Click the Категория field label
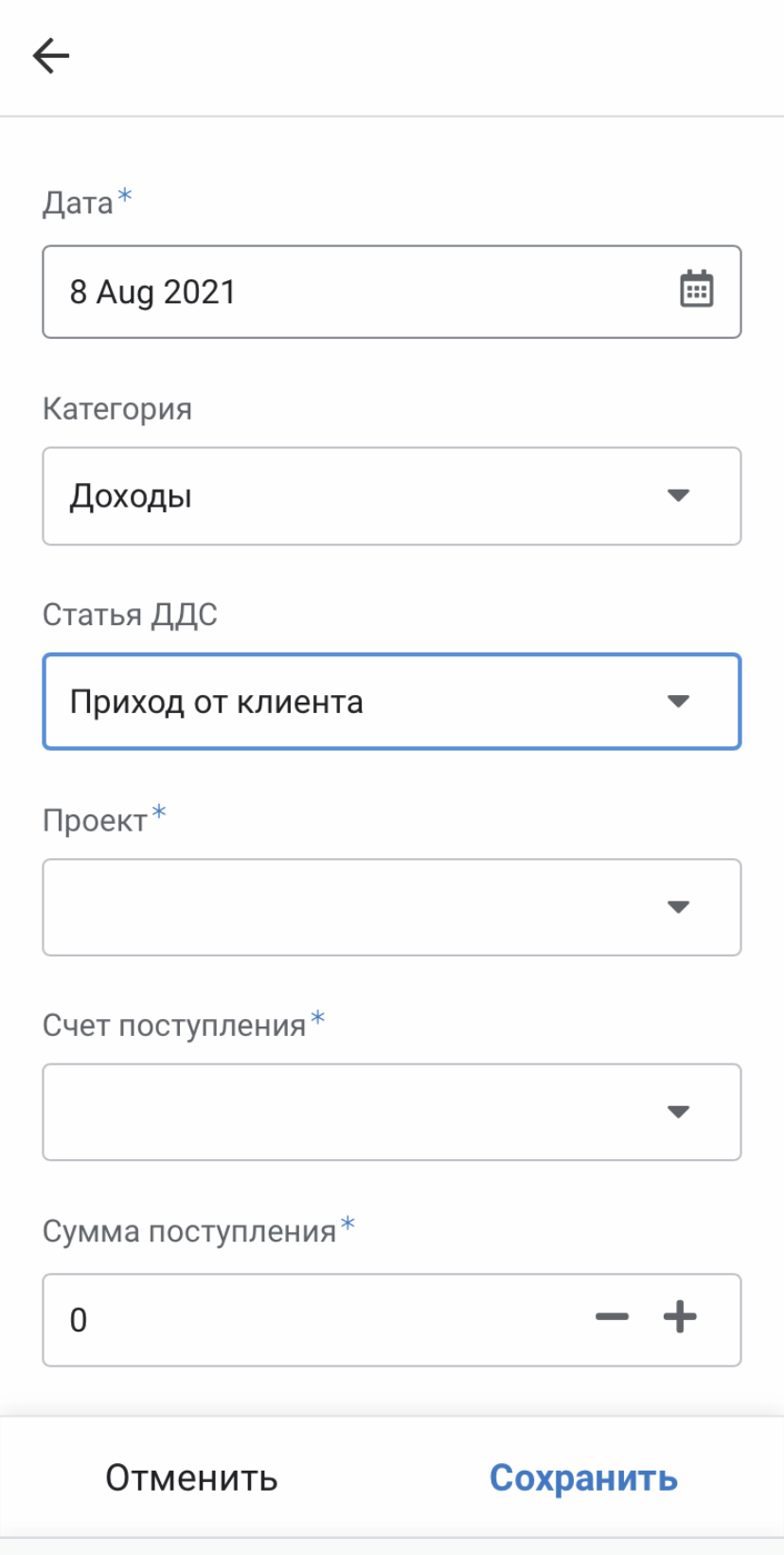This screenshot has height=1555, width=784. click(x=117, y=409)
